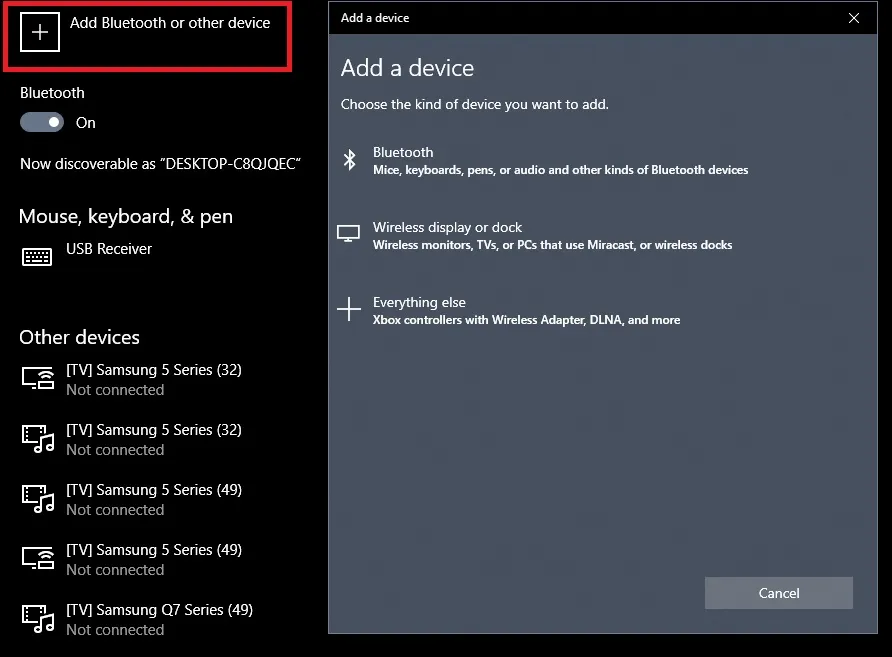The height and width of the screenshot is (657, 892).
Task: Click the icon of the second Samsung 5 Series (49)
Action: point(38,558)
